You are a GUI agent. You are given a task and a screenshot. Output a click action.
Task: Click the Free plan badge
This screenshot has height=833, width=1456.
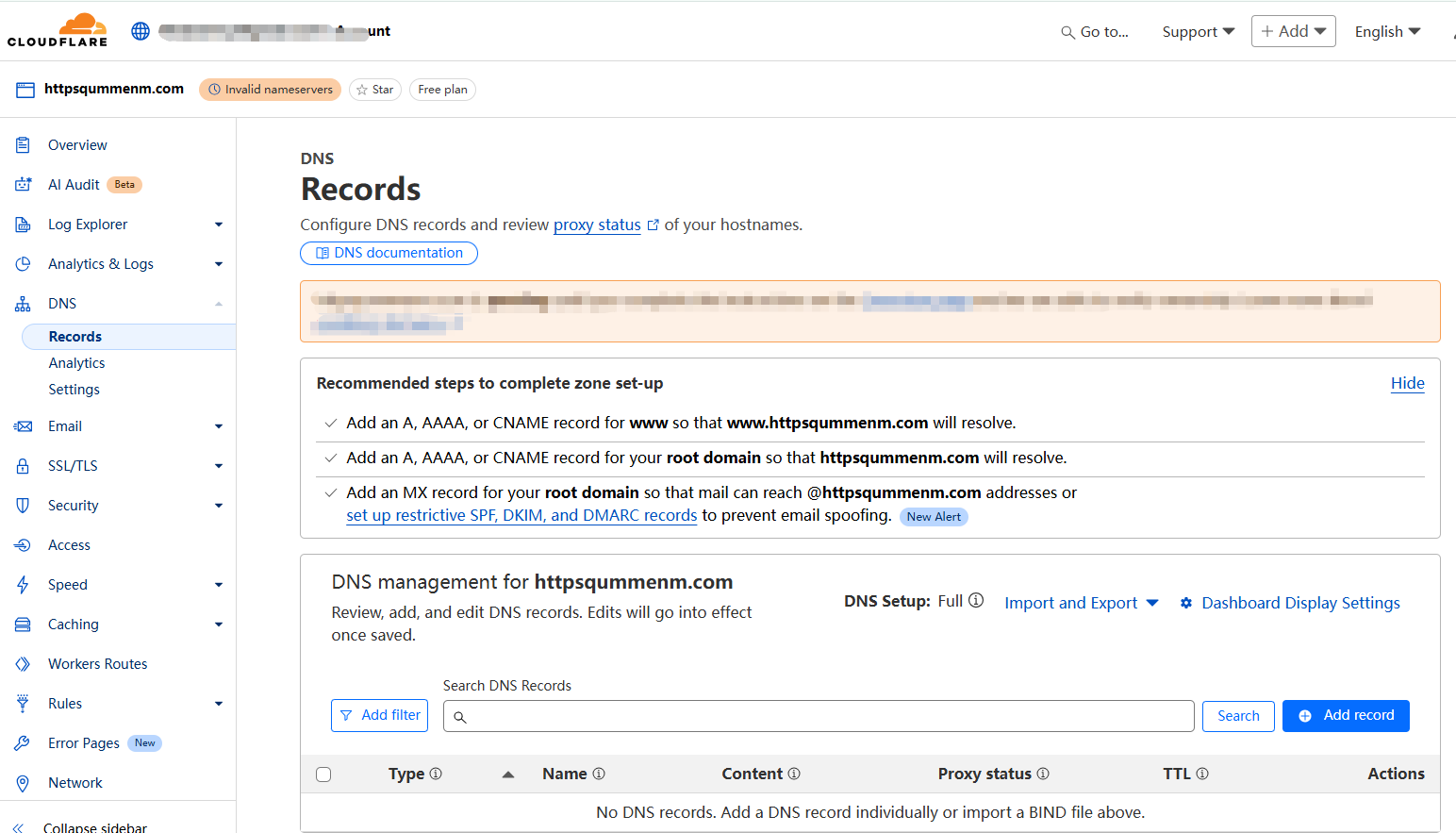[x=442, y=90]
